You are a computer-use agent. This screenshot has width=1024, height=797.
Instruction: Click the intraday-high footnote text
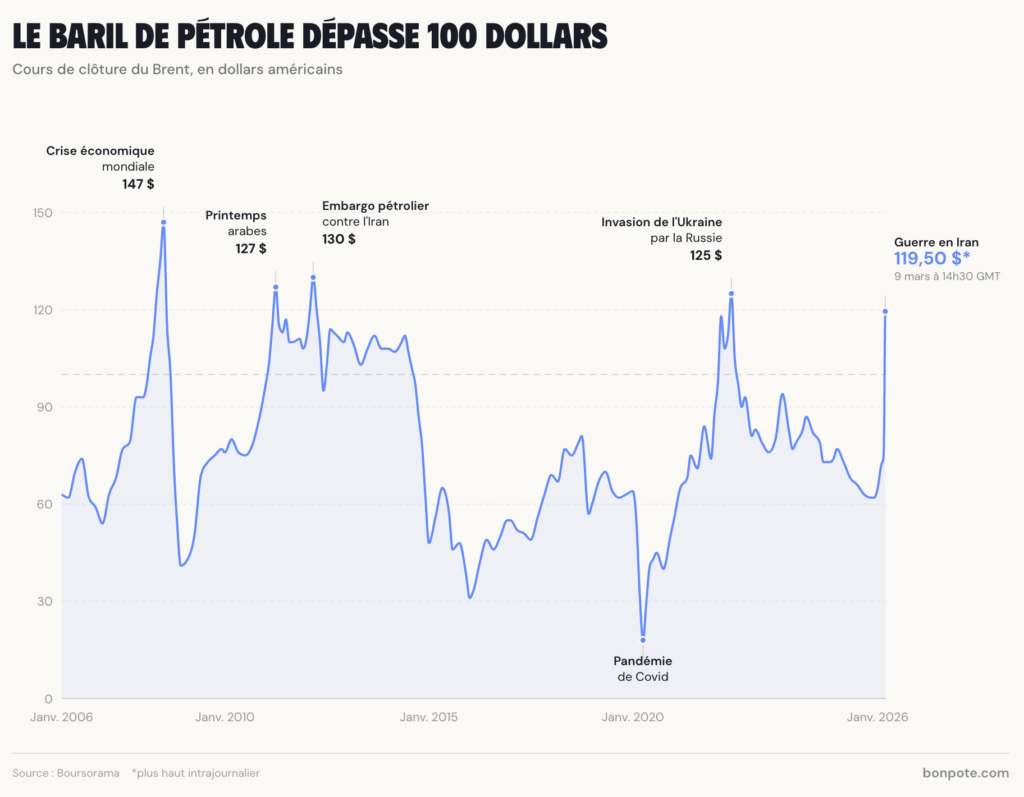click(196, 773)
